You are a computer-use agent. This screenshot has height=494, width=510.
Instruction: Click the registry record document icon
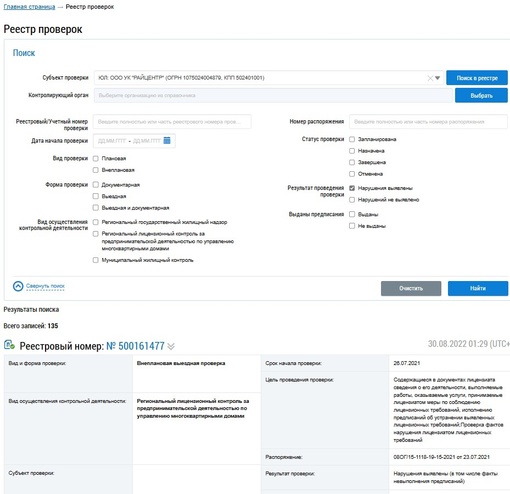tap(9, 345)
